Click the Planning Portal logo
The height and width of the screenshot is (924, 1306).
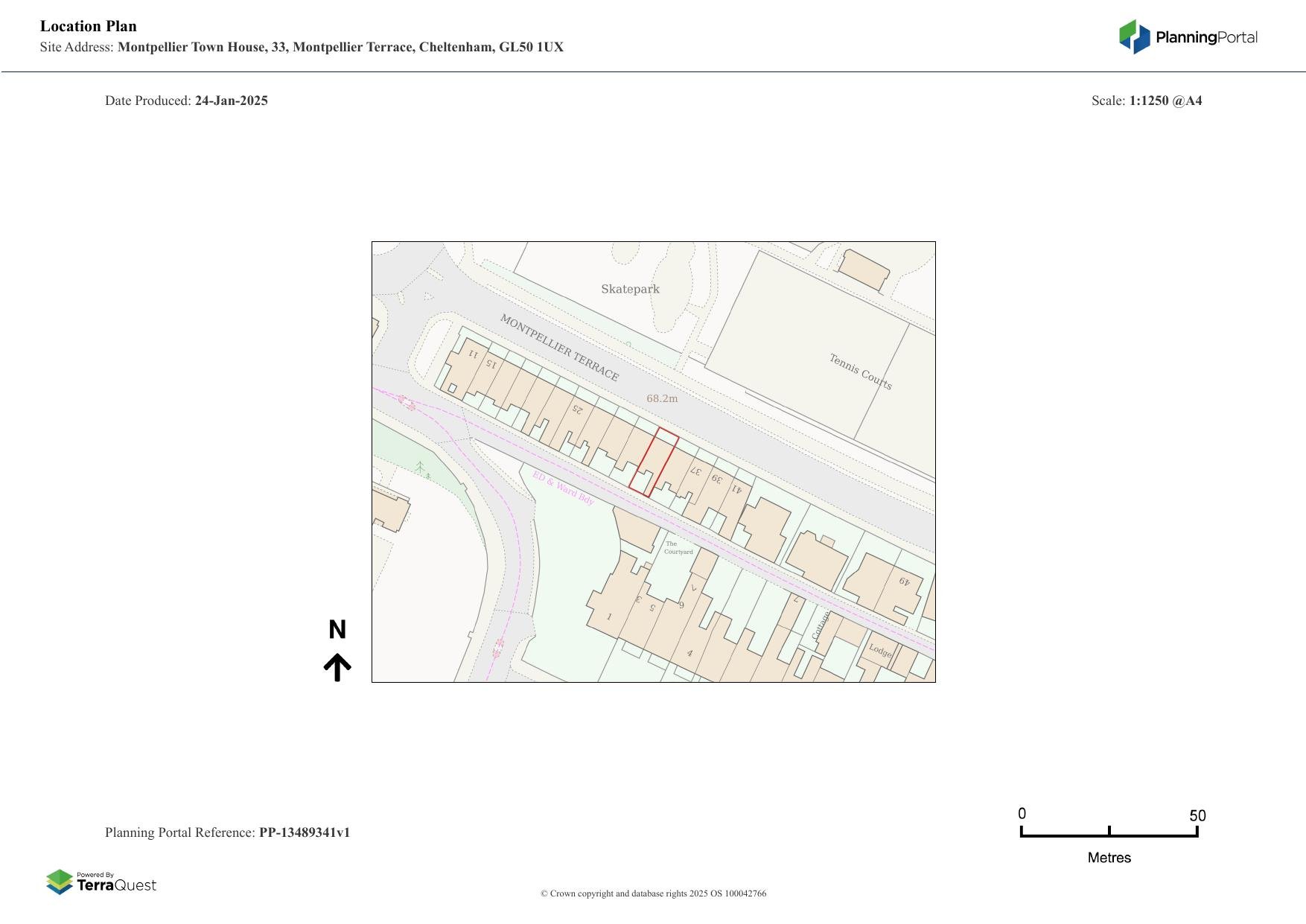pyautogui.click(x=1188, y=37)
